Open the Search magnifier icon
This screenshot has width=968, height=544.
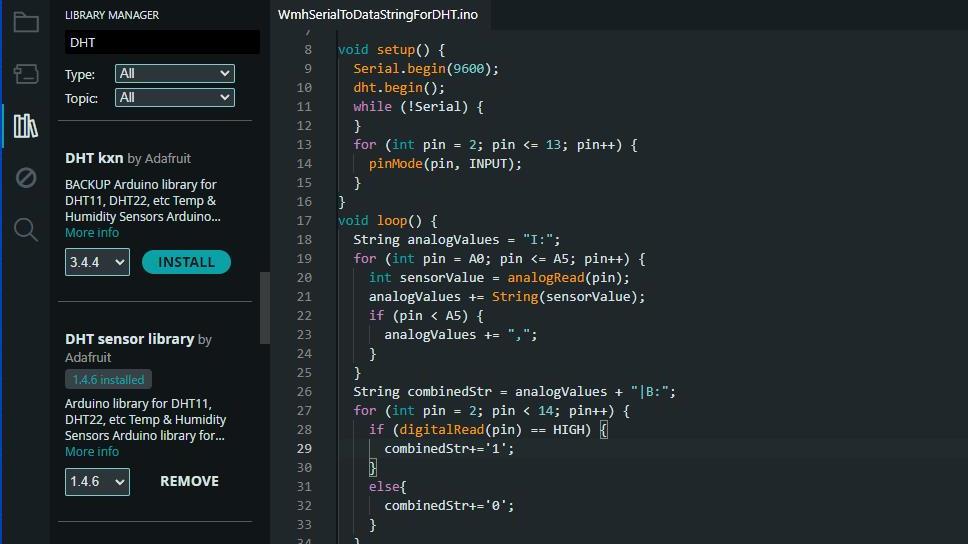(x=26, y=230)
